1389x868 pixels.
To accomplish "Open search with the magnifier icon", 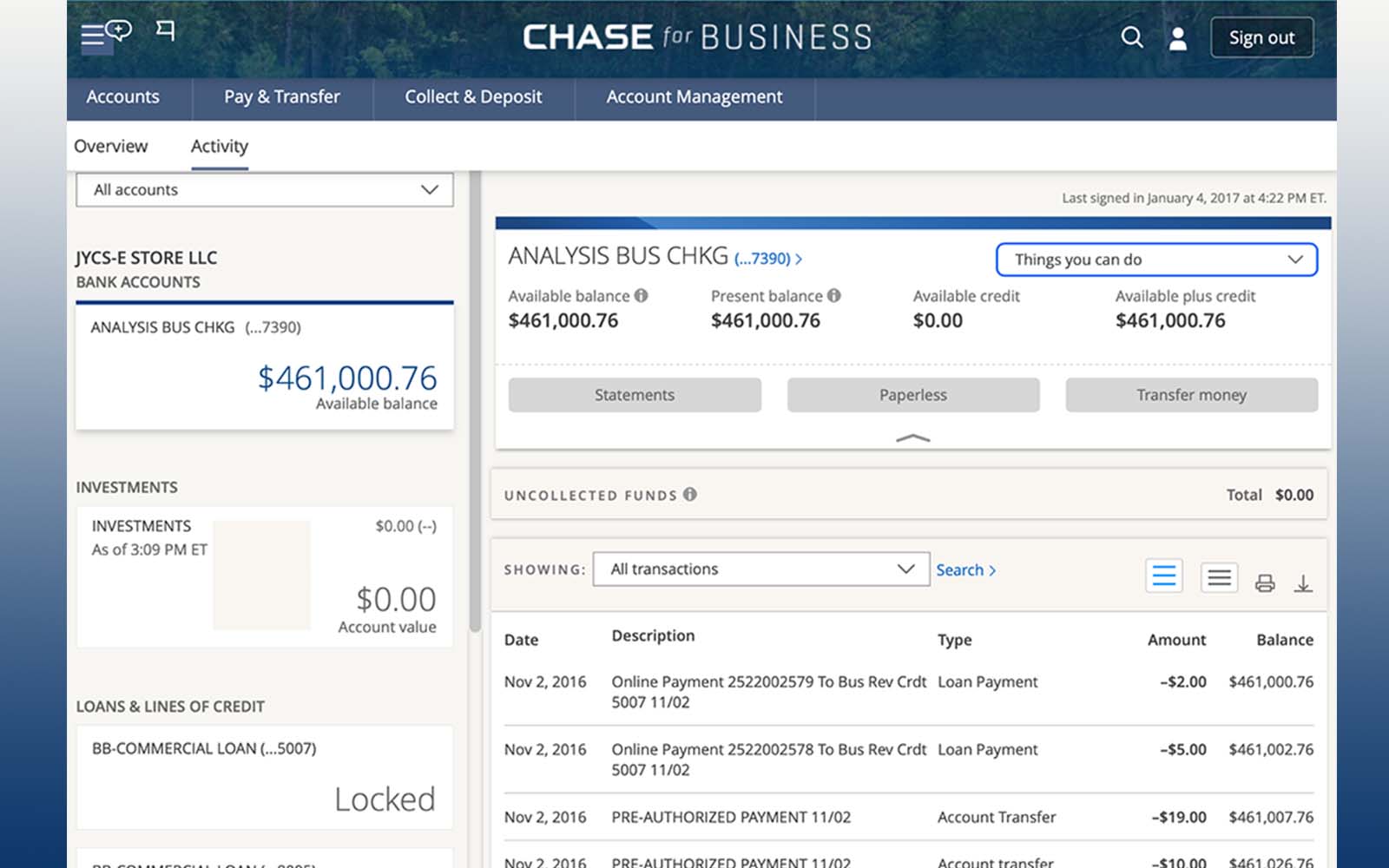I will tap(1132, 37).
